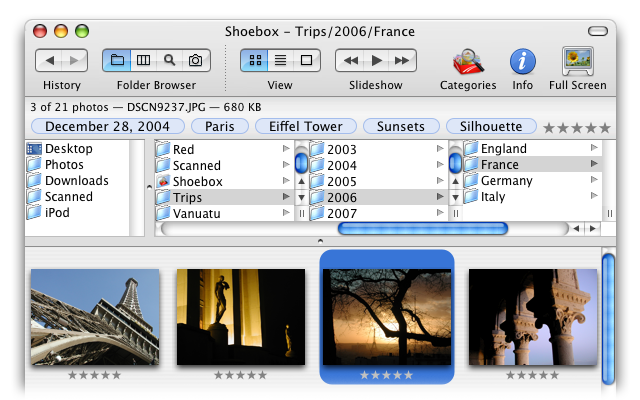This screenshot has height=400, width=640.
Task: Set star rating in category tag bar
Action: tap(577, 128)
